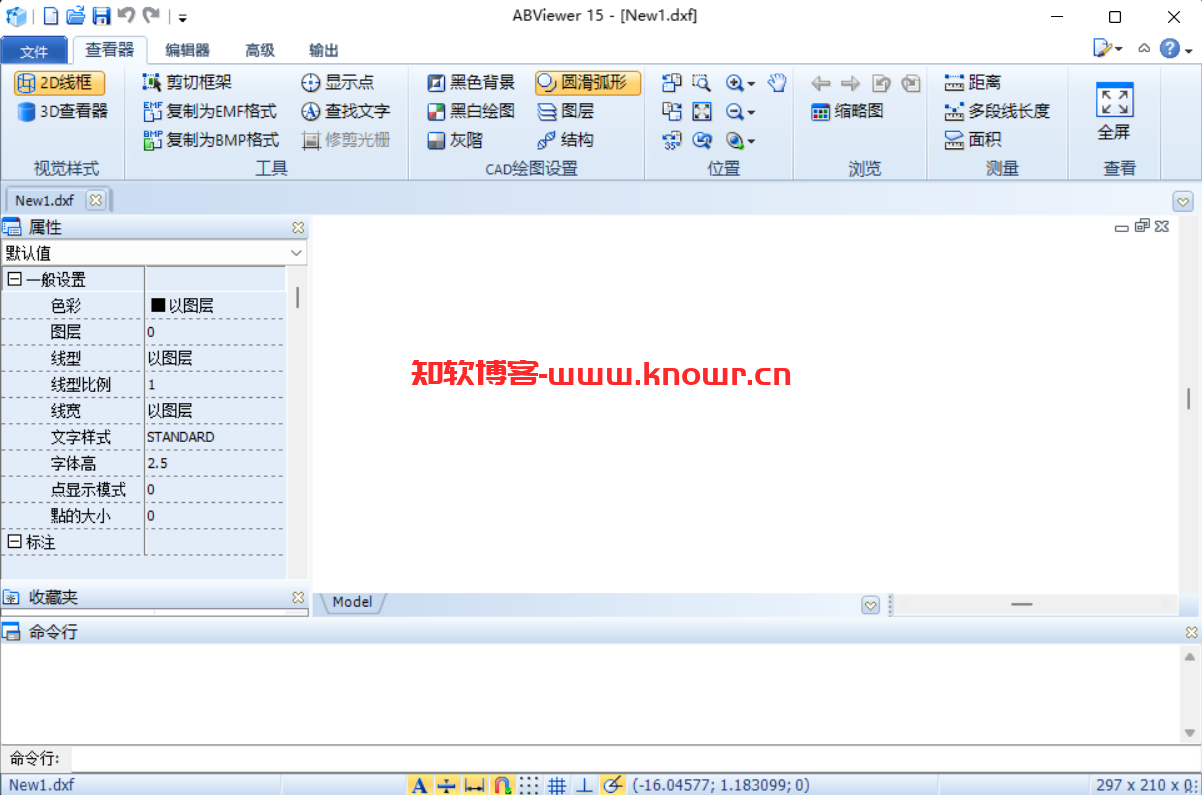Open the zoom in dropdown arrow
Screen dimensions: 1202x795
pyautogui.click(x=751, y=84)
